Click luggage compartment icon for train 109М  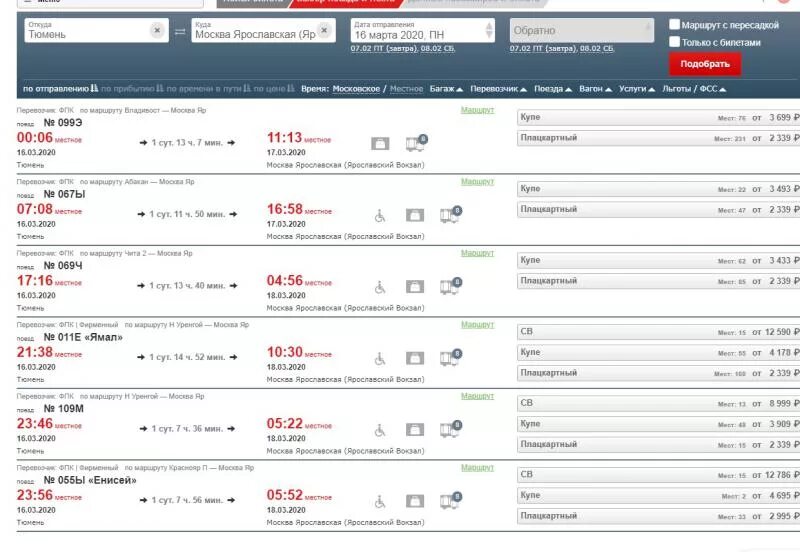pyautogui.click(x=415, y=430)
